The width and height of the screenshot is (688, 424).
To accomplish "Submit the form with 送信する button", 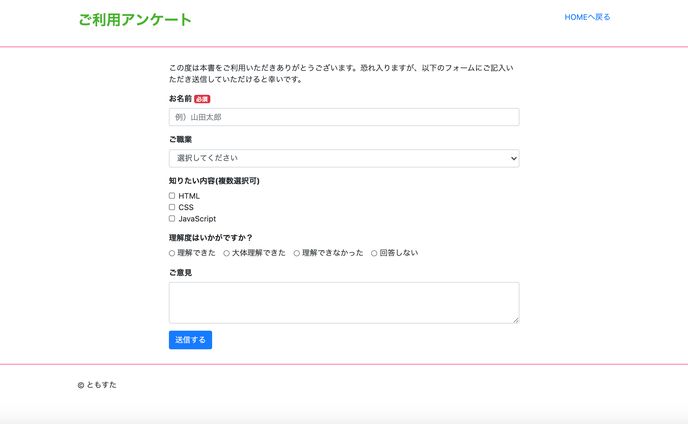I will [x=190, y=340].
